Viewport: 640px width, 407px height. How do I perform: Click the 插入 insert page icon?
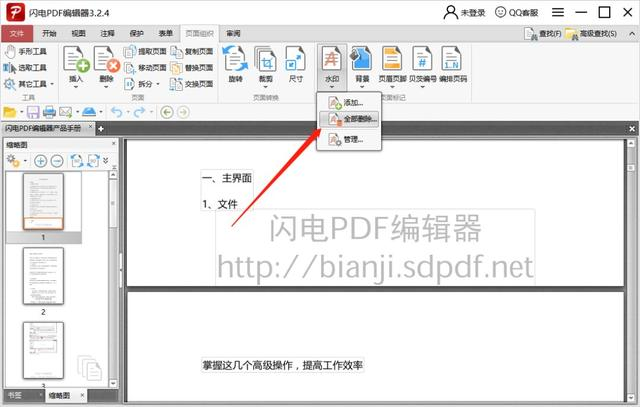[x=76, y=59]
